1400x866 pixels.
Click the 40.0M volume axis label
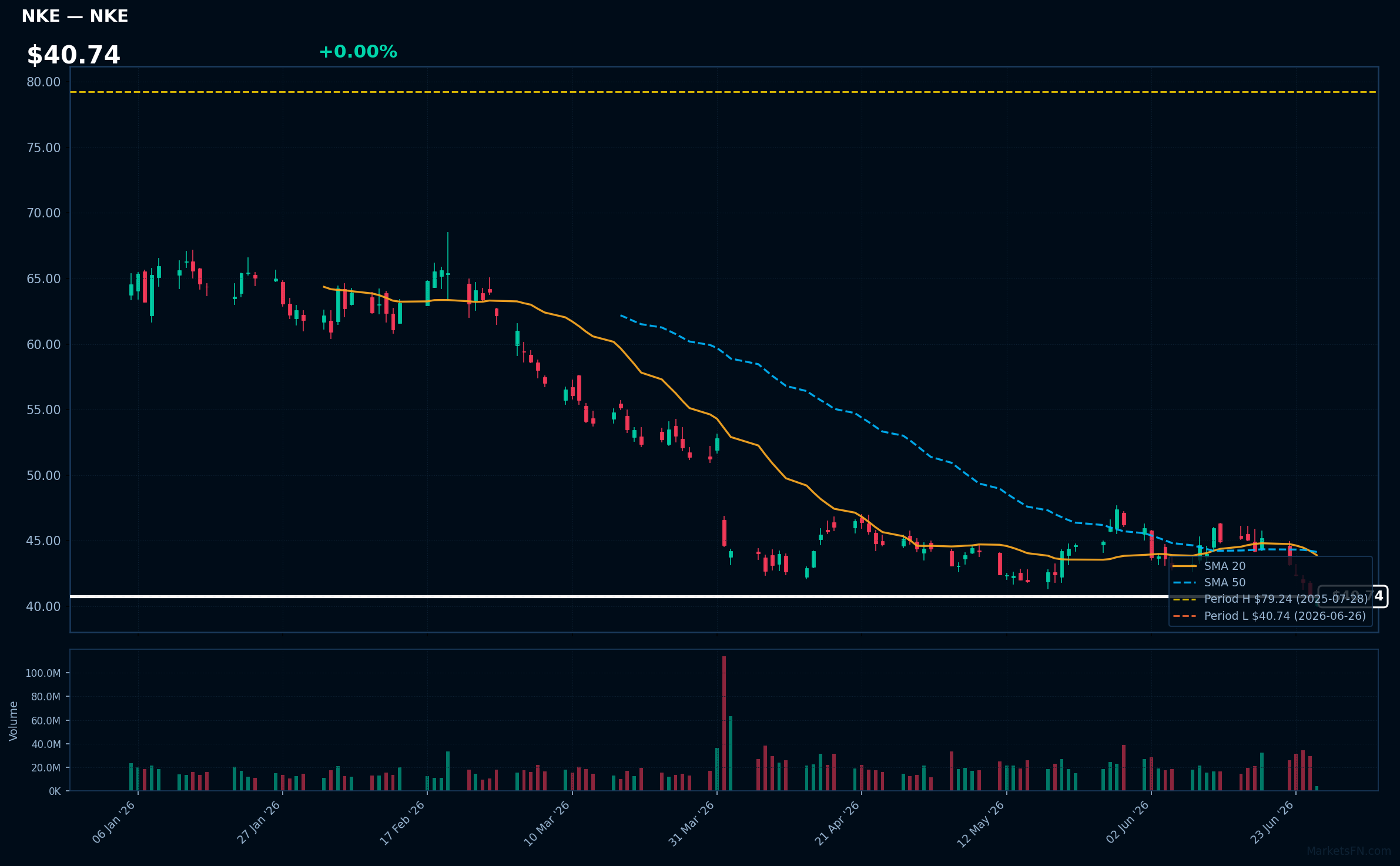click(46, 744)
